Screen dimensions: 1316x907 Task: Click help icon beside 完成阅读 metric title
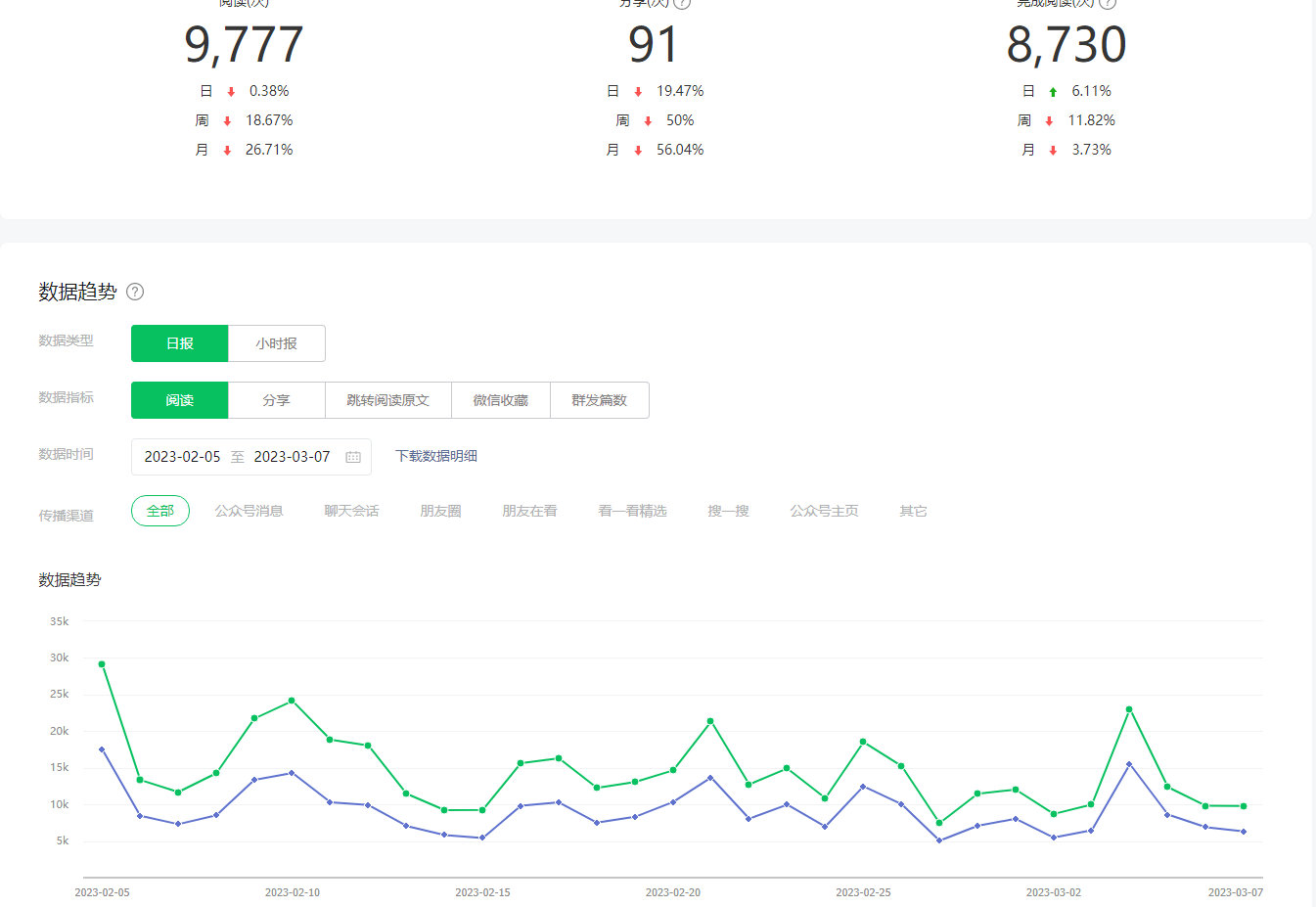(x=1108, y=3)
